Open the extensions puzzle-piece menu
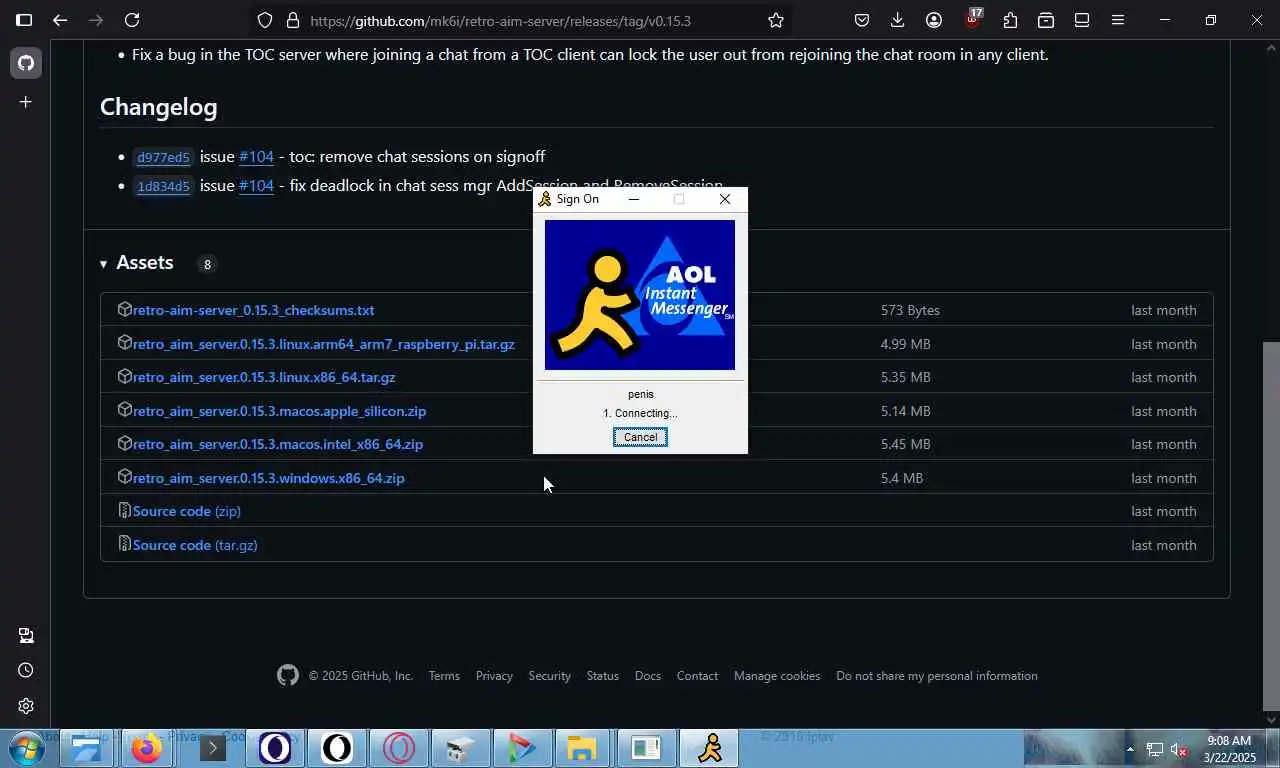 tap(1010, 20)
